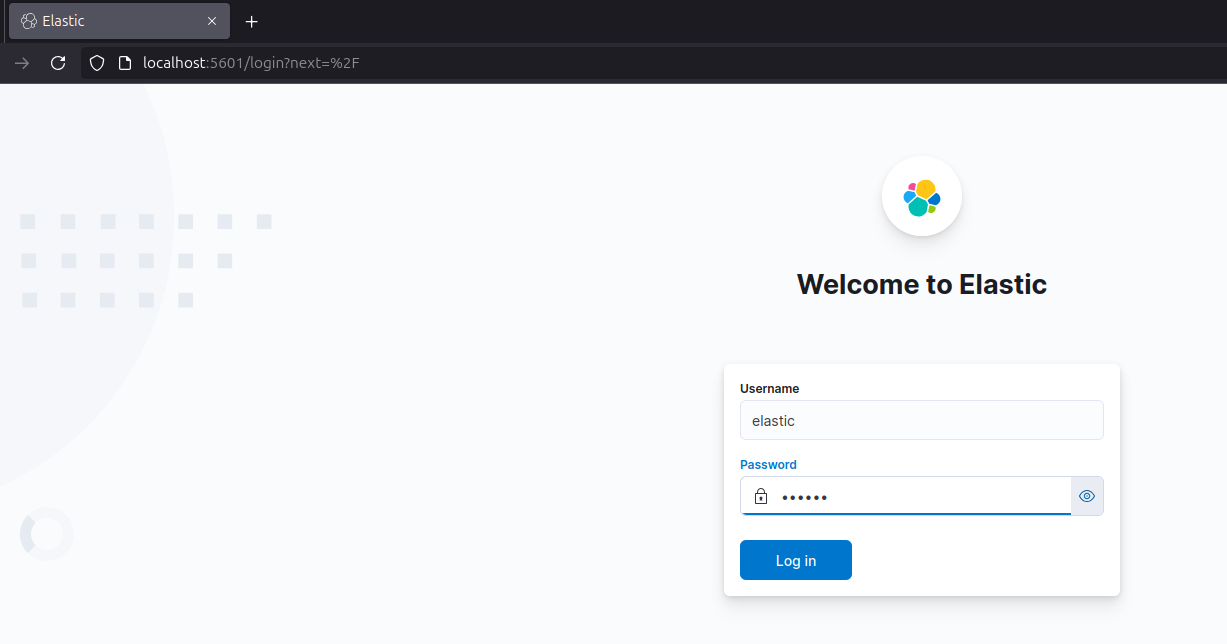Click the Welcome to Elastic heading
1227x644 pixels.
(921, 284)
